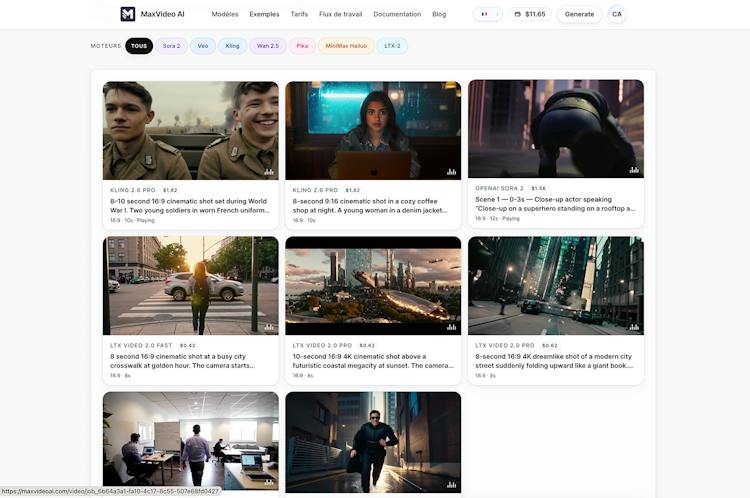
Task: Open the futuristic coastal megacity thumbnail
Action: pyautogui.click(x=373, y=286)
